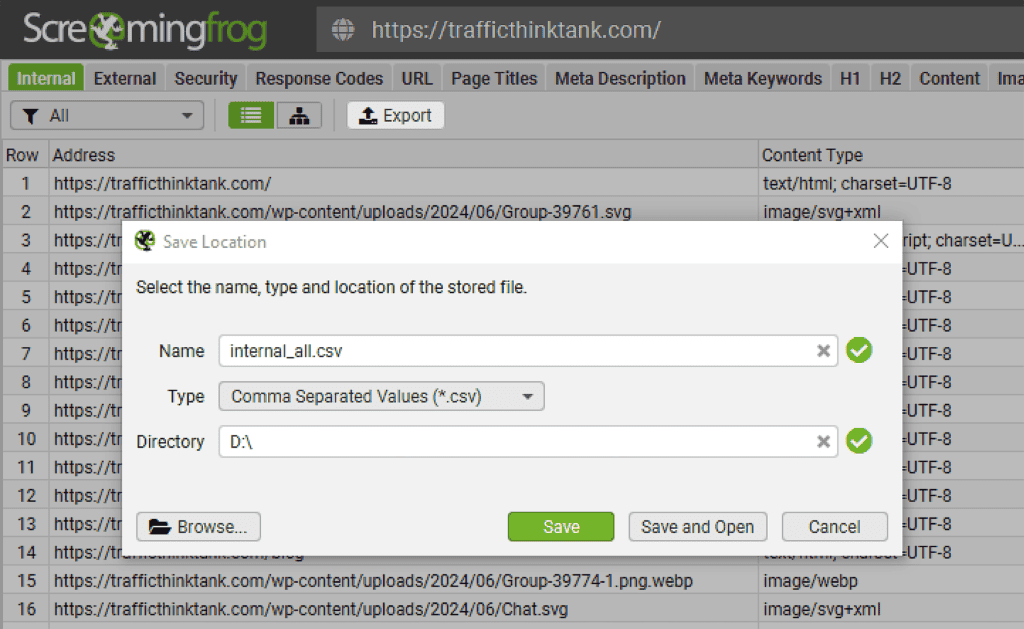Click the Save button
The height and width of the screenshot is (629, 1024).
tap(560, 527)
